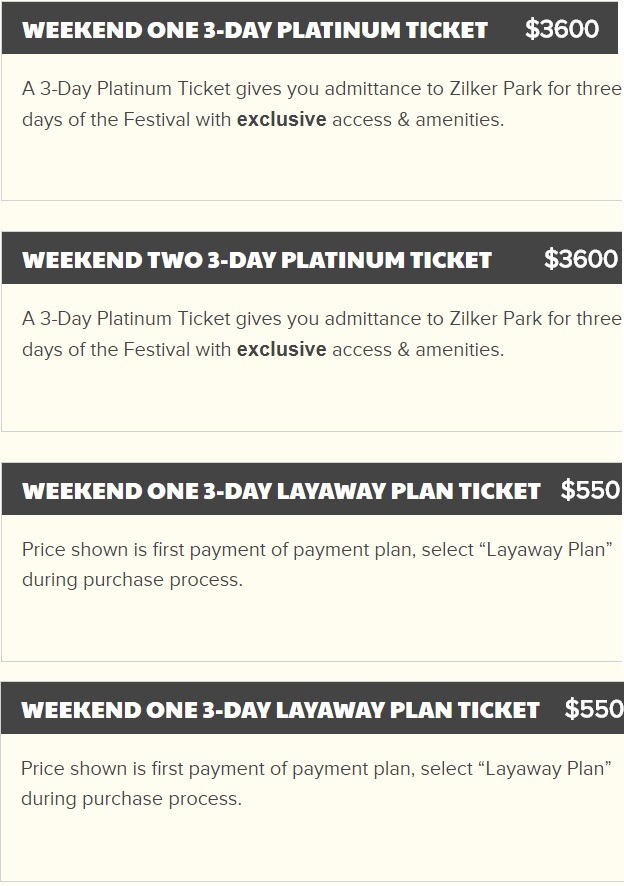Click the $550 price on the first Layaway ticket
This screenshot has height=886, width=624.
[x=590, y=489]
